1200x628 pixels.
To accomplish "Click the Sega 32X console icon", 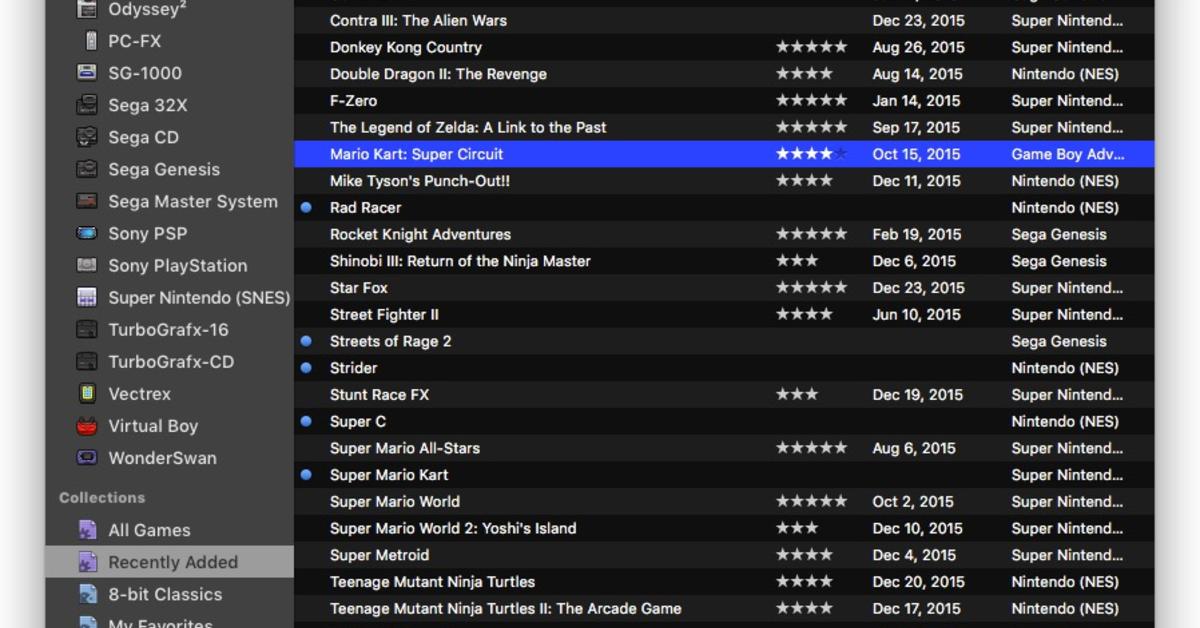I will coord(89,105).
